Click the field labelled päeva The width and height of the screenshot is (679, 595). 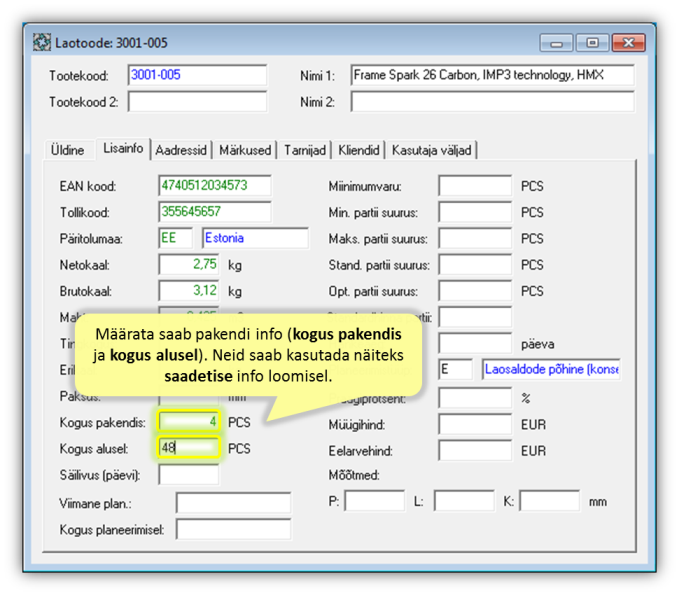pos(475,343)
